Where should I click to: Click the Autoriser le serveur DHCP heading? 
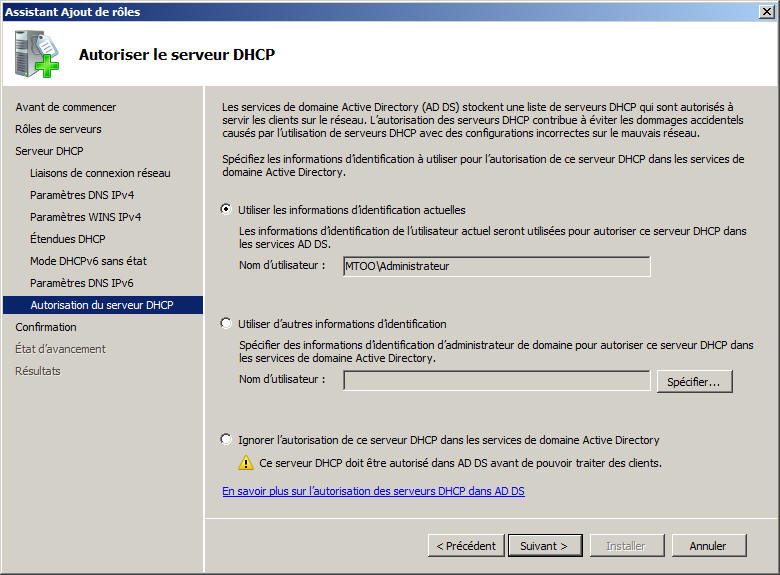[177, 54]
